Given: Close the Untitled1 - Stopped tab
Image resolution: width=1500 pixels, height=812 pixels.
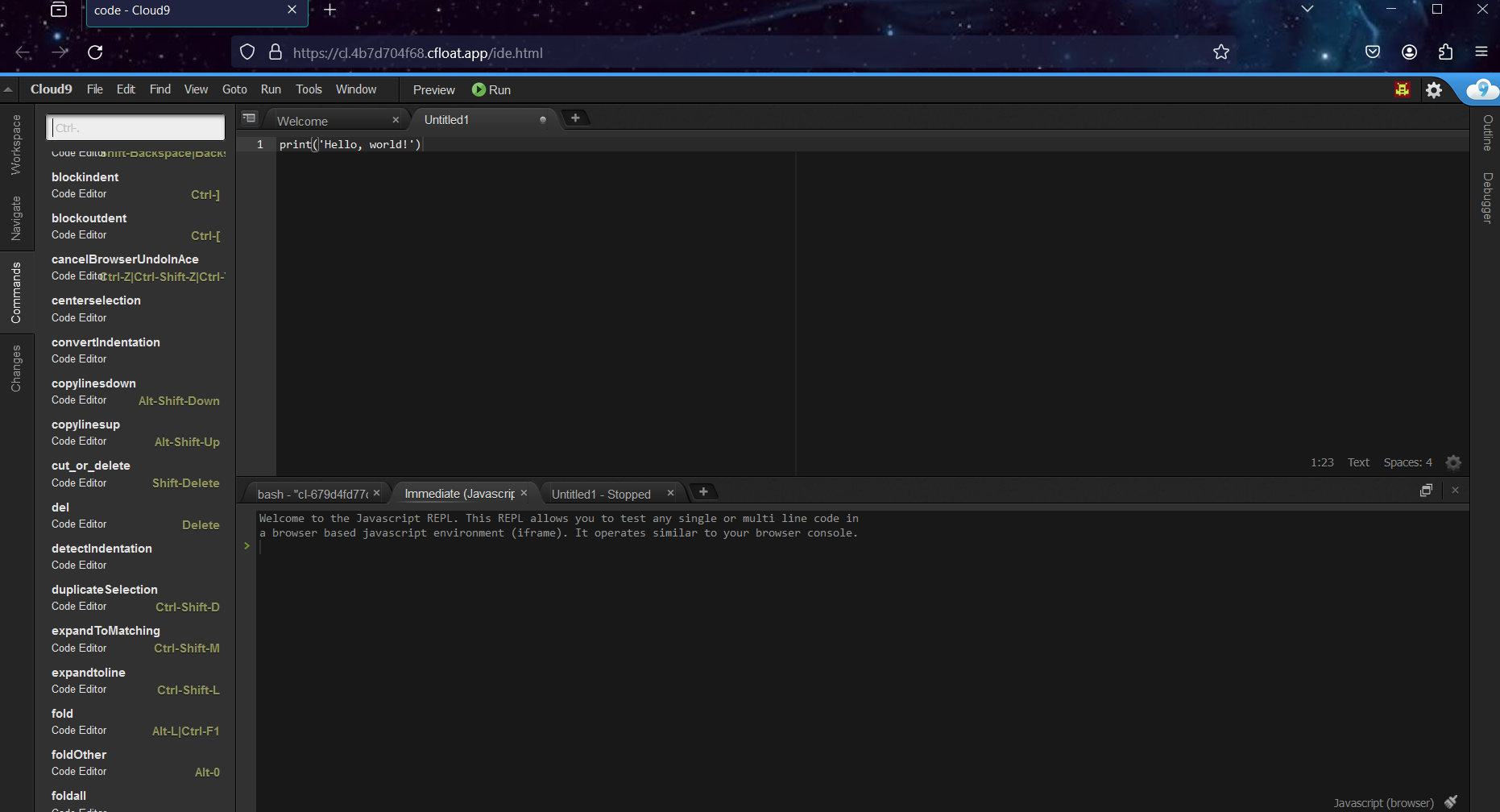Looking at the screenshot, I should tap(670, 493).
